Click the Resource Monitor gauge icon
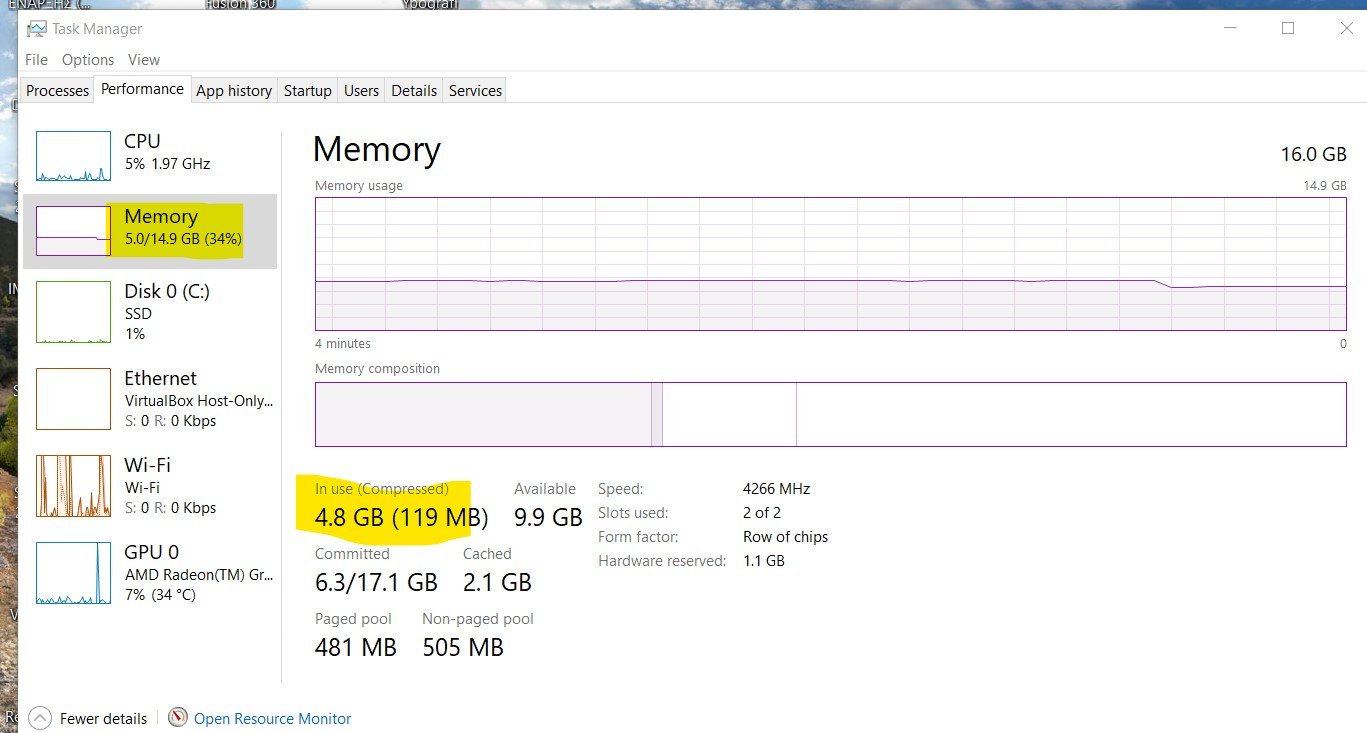Screen dimensions: 1367x733 tap(178, 717)
